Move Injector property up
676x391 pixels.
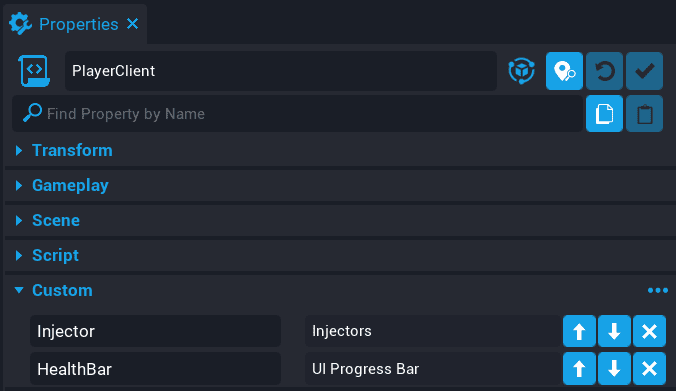579,331
